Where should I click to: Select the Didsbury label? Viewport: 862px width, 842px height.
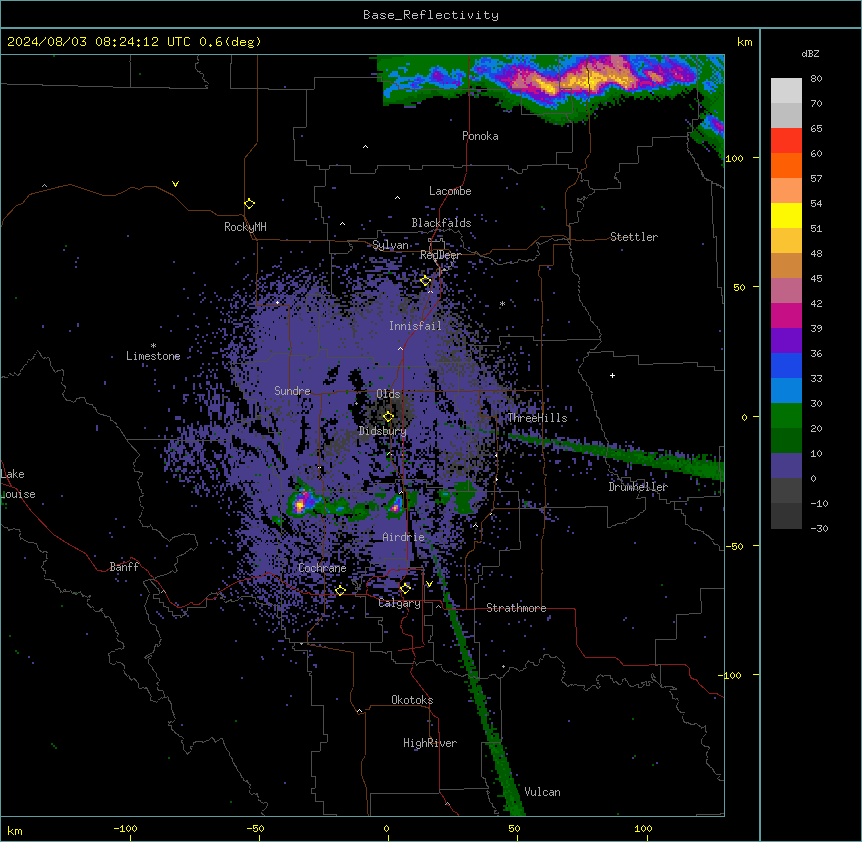click(383, 431)
